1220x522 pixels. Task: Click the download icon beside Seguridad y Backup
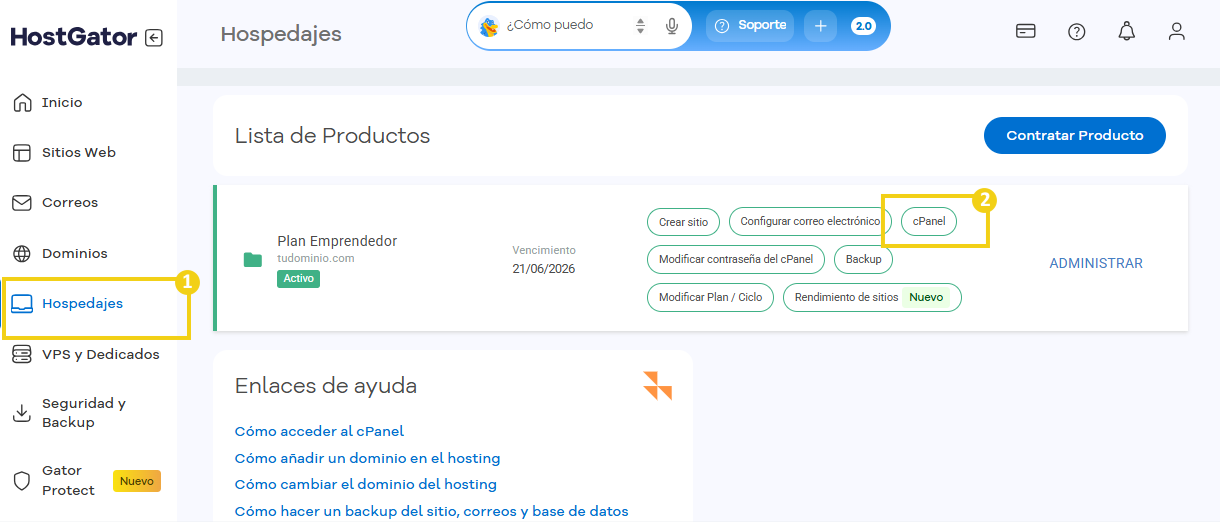click(22, 413)
